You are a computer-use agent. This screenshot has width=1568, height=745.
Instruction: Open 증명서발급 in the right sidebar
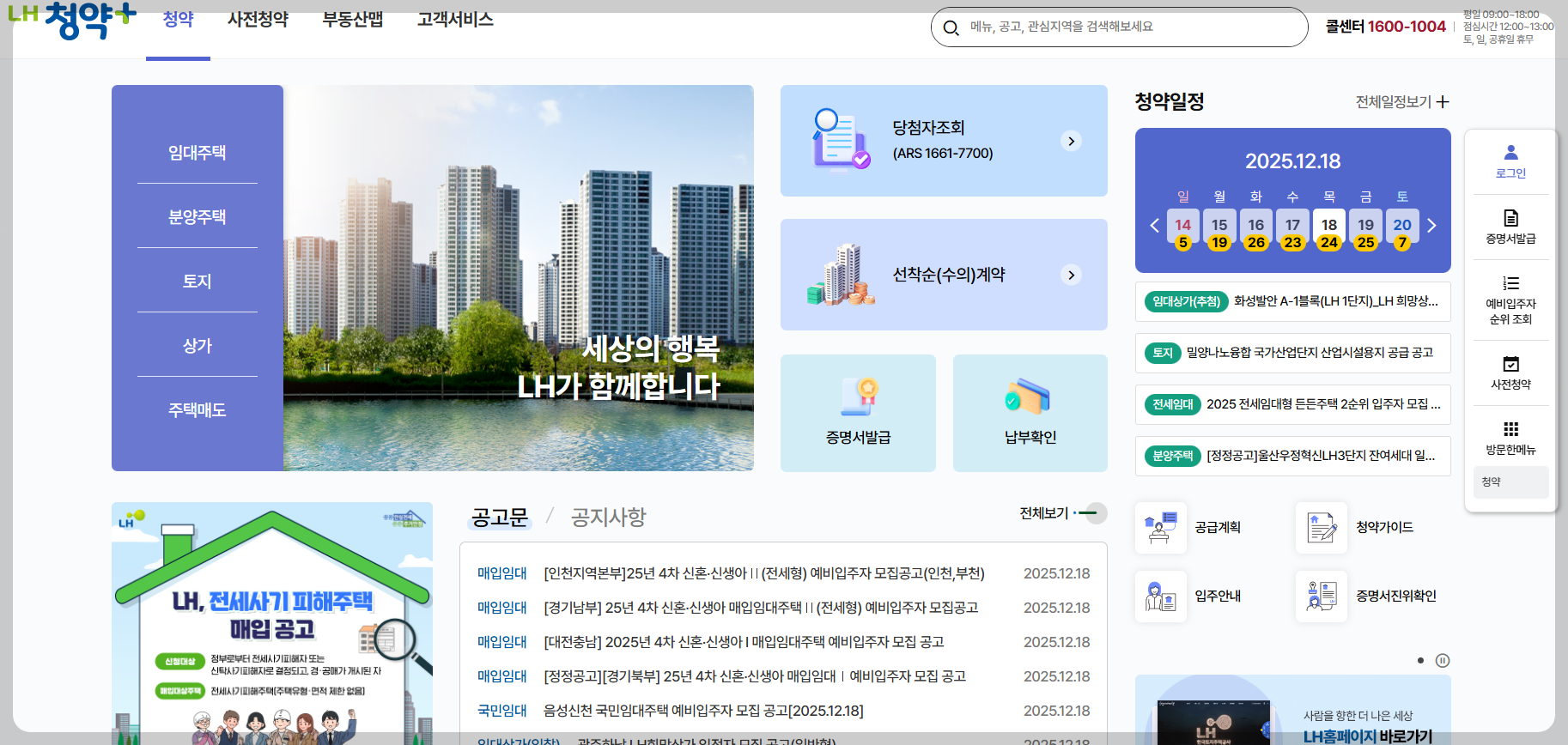coord(1510,227)
